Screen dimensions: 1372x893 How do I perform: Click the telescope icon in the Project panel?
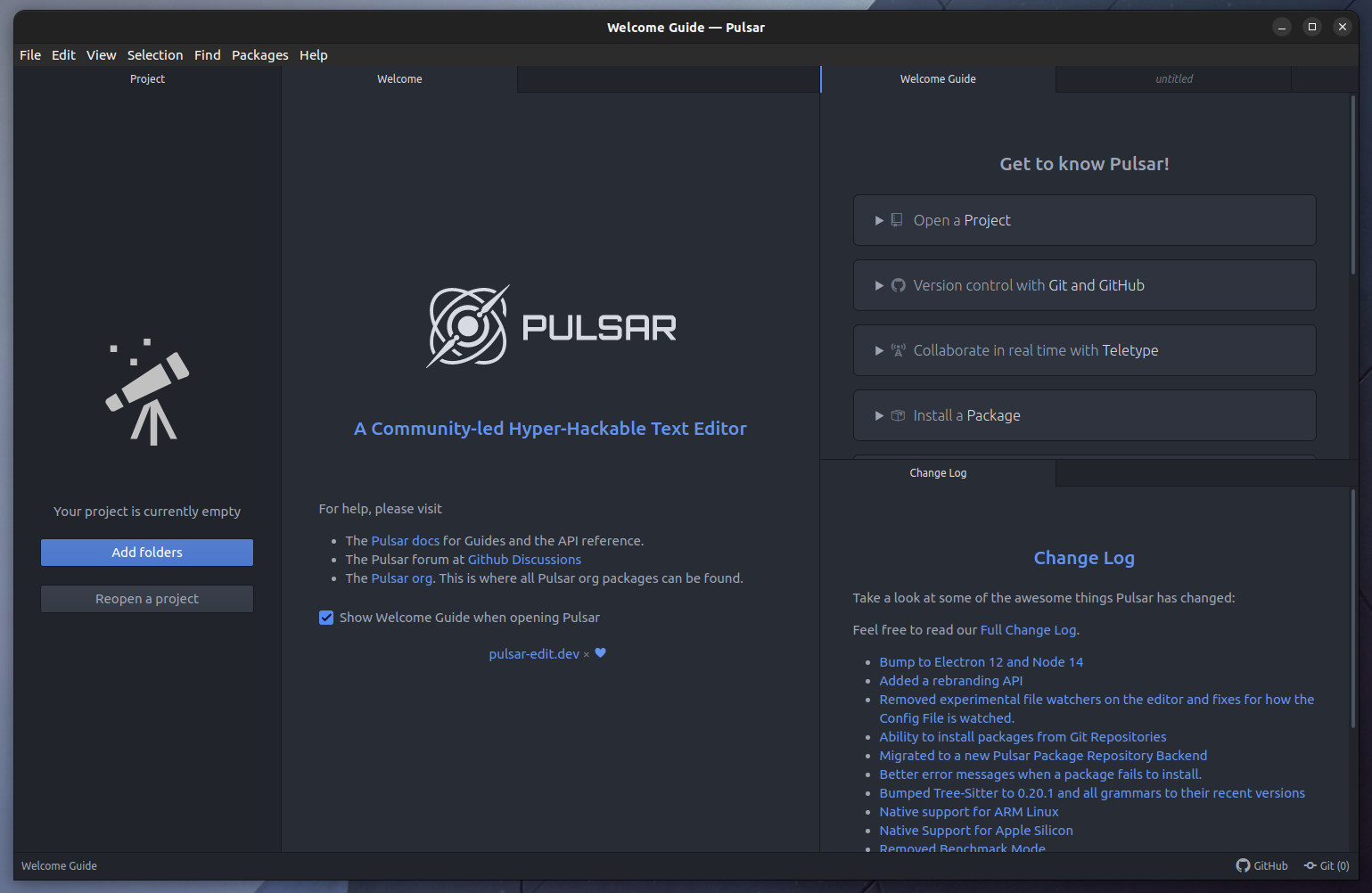click(x=148, y=392)
